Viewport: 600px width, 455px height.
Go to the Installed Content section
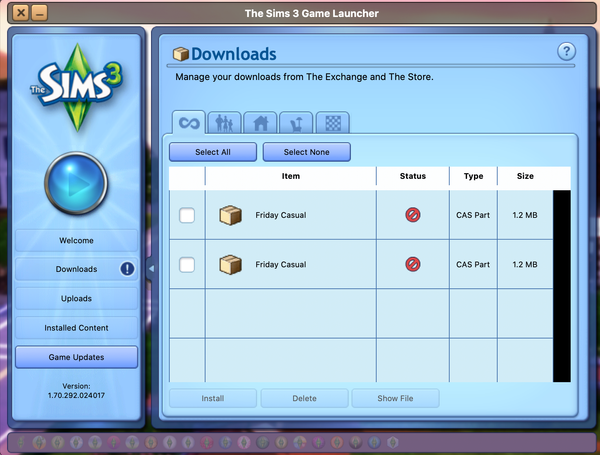(x=76, y=327)
